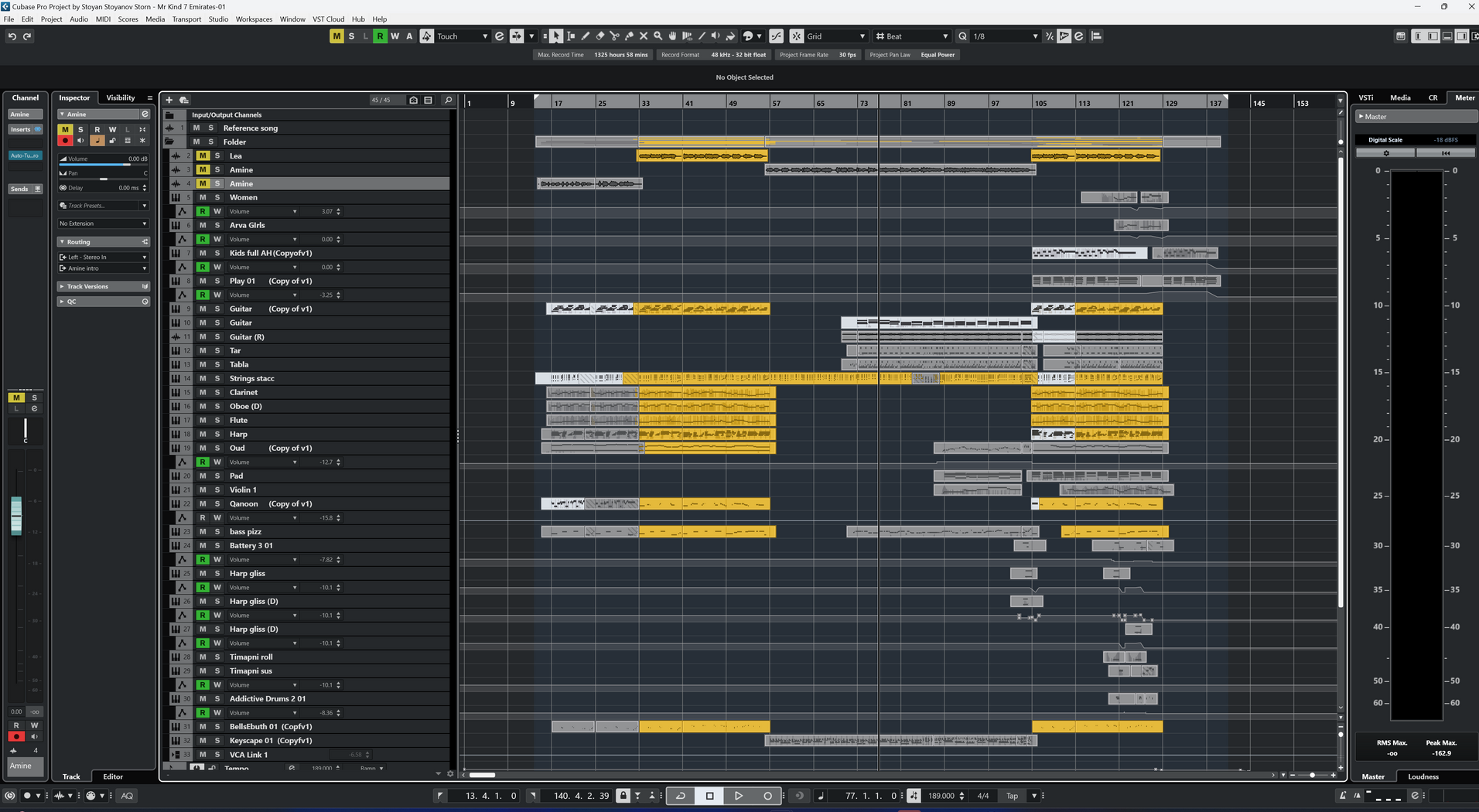Click the Play button in transport

point(738,795)
